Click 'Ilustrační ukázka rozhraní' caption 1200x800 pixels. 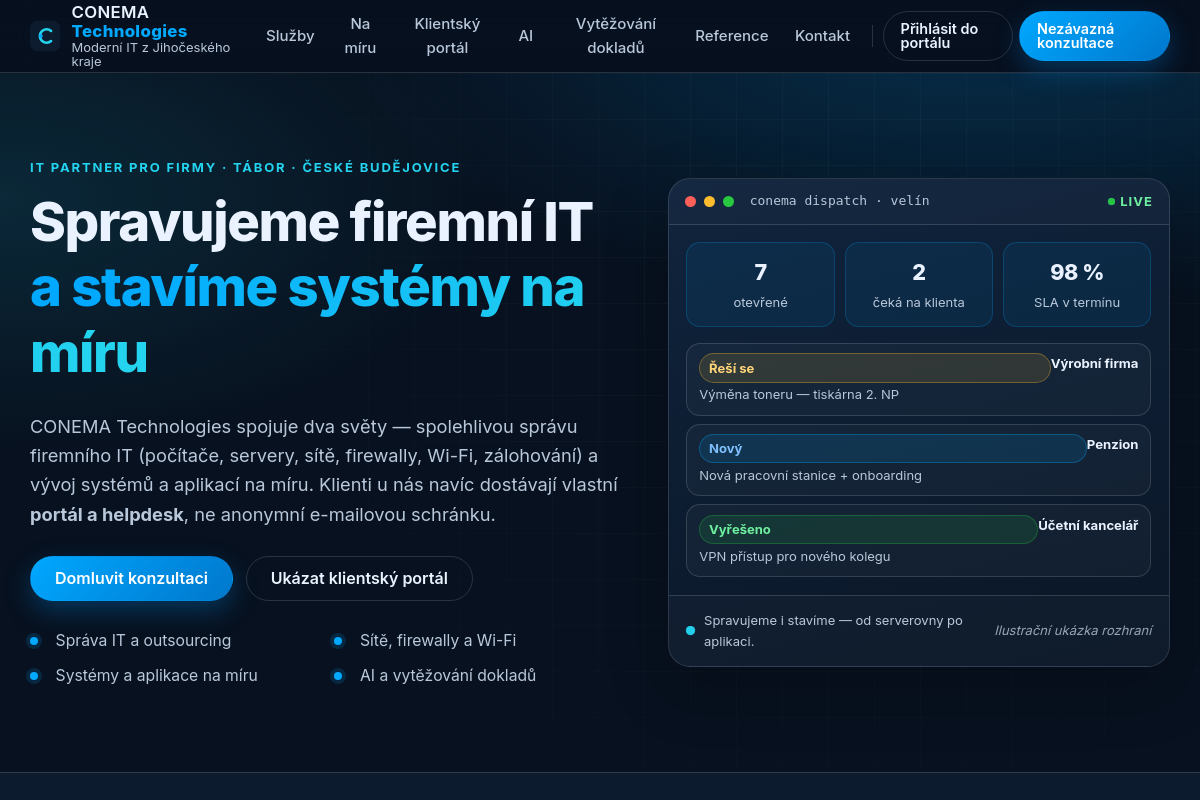click(x=1073, y=630)
